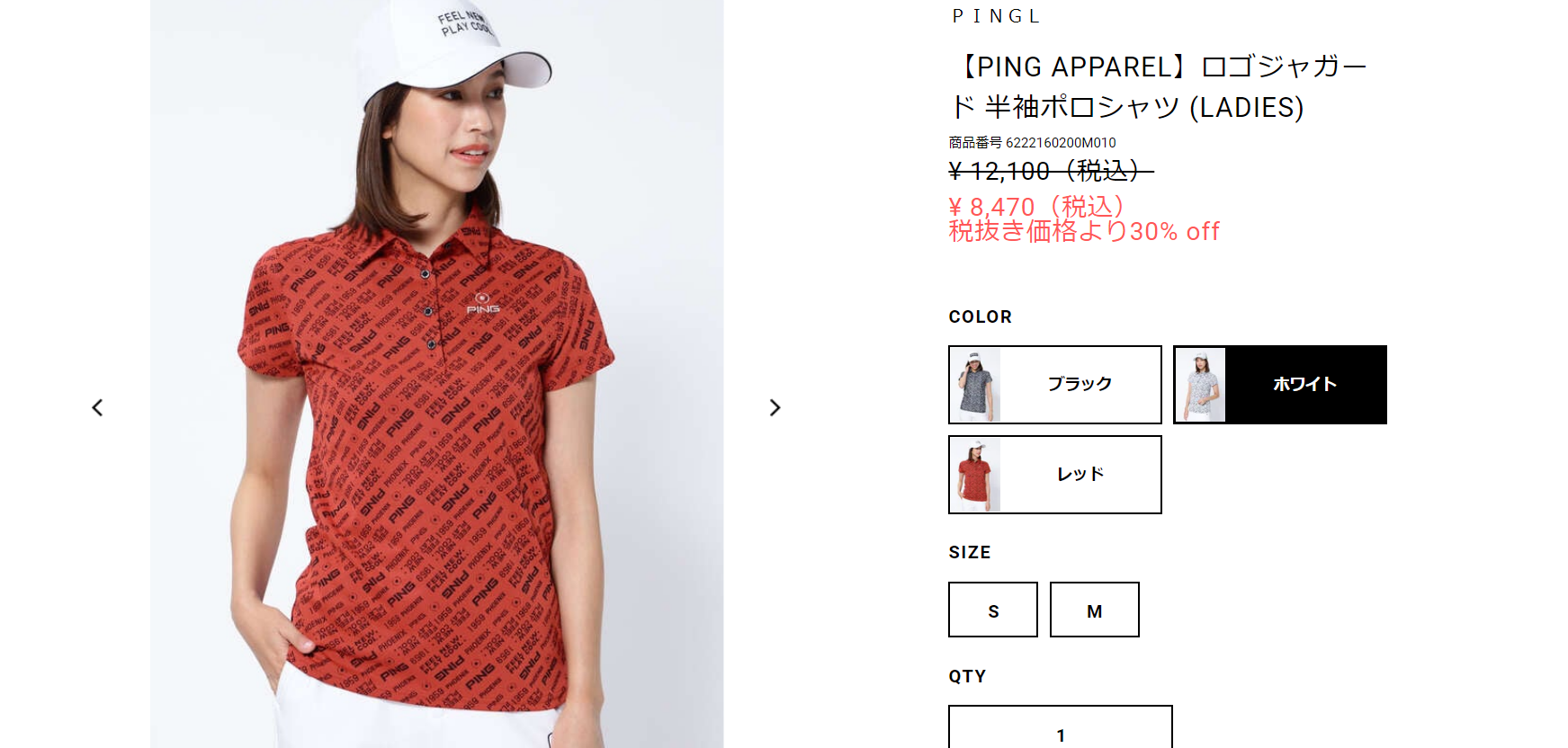Select the レッド color option
The height and width of the screenshot is (748, 1568).
[x=1055, y=475]
